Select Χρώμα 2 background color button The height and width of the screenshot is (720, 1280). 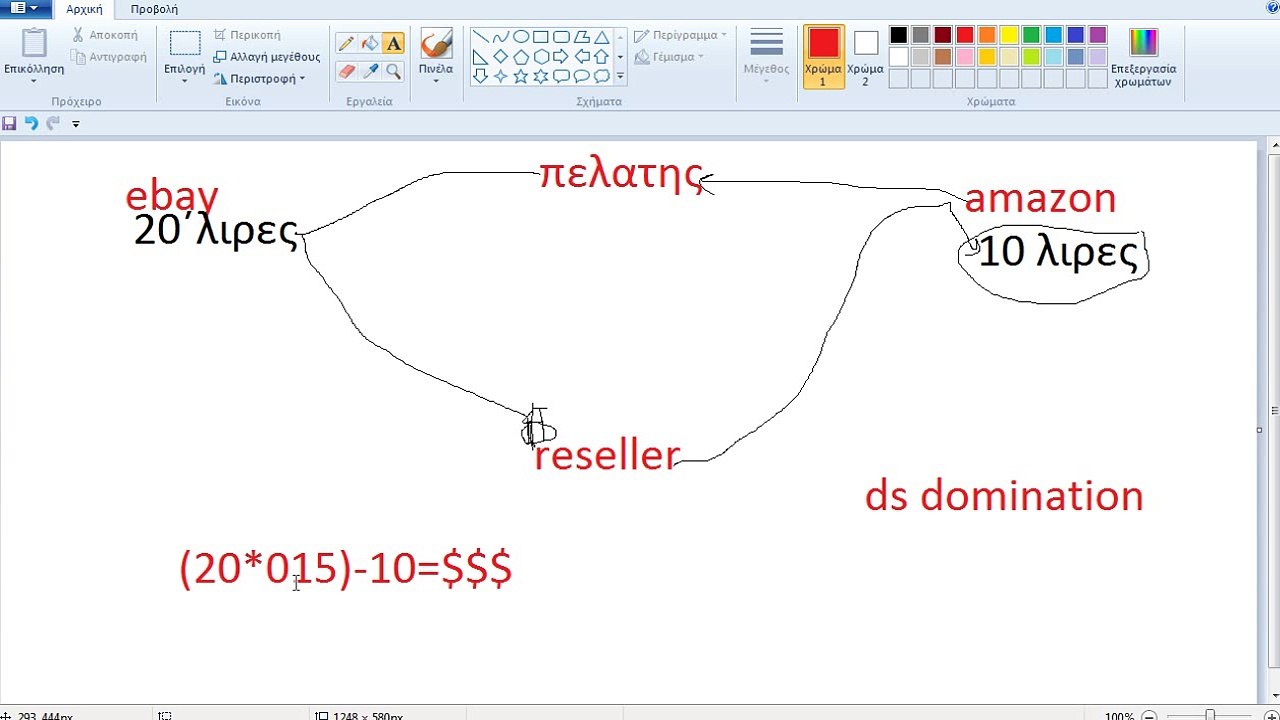pyautogui.click(x=866, y=56)
